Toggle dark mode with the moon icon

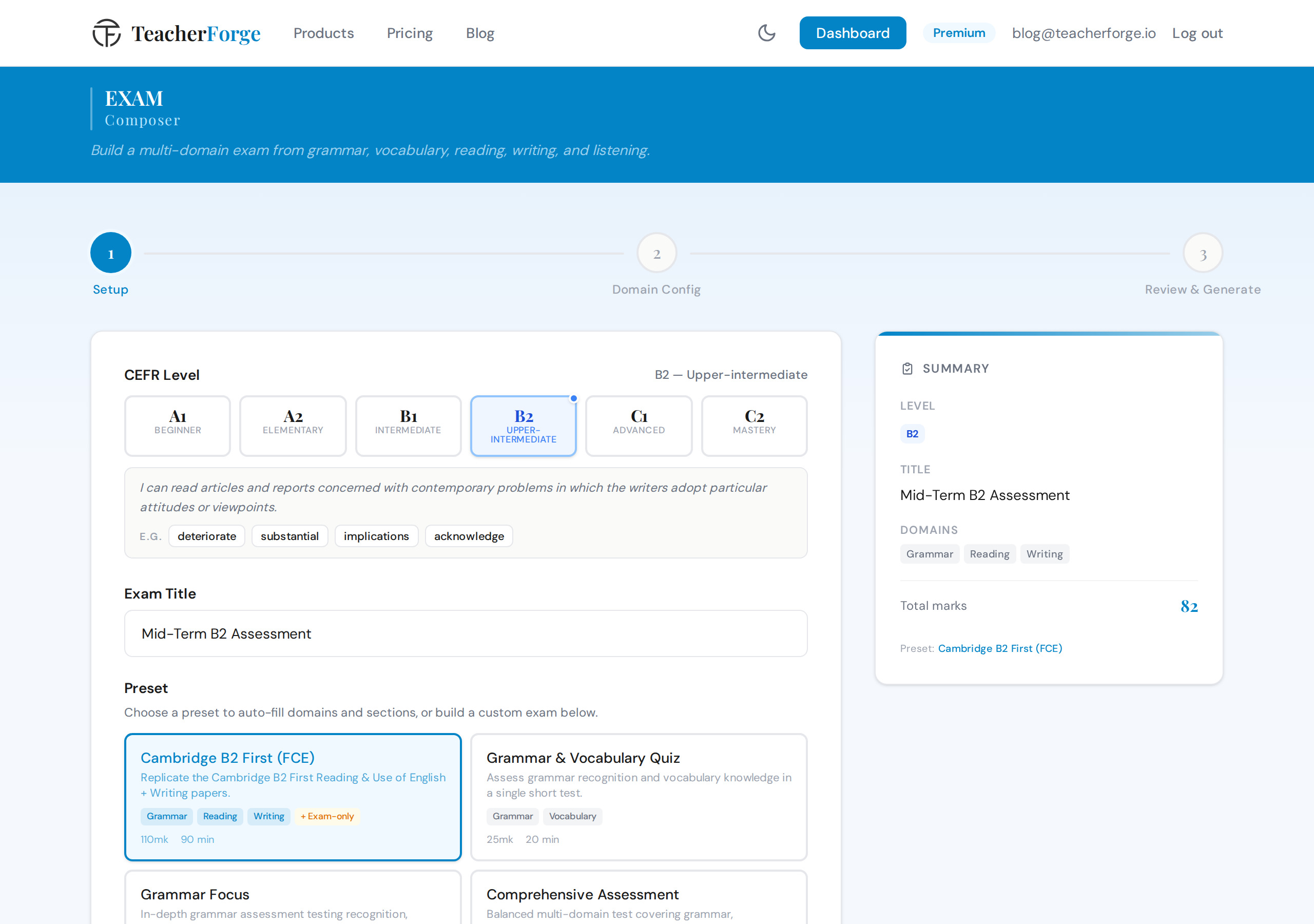[766, 33]
